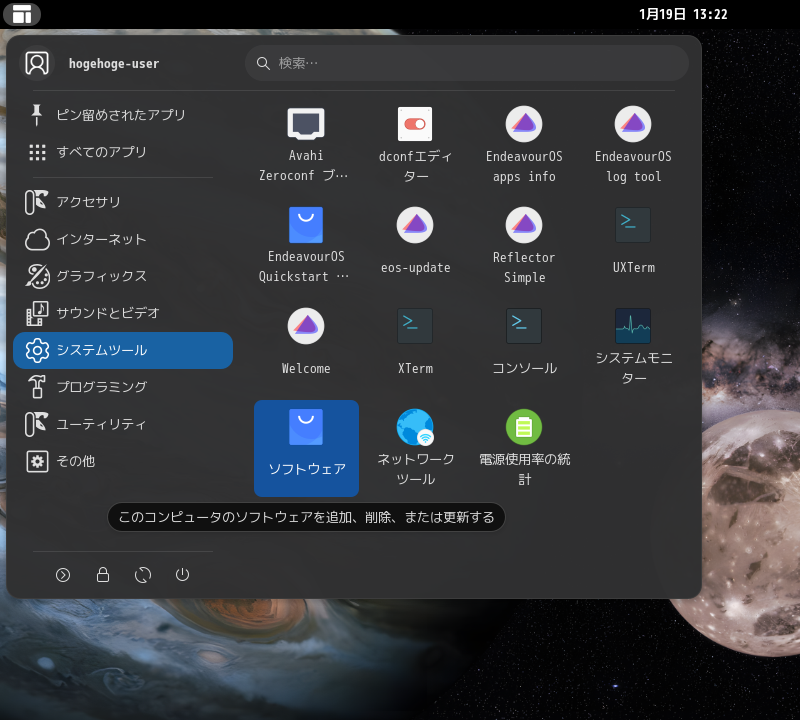Click the lock screen button
Image resolution: width=800 pixels, height=720 pixels.
coord(103,575)
